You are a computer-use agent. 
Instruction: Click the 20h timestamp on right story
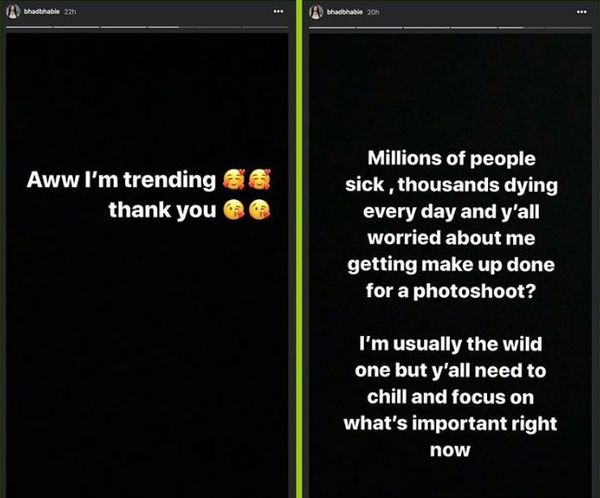pyautogui.click(x=373, y=12)
